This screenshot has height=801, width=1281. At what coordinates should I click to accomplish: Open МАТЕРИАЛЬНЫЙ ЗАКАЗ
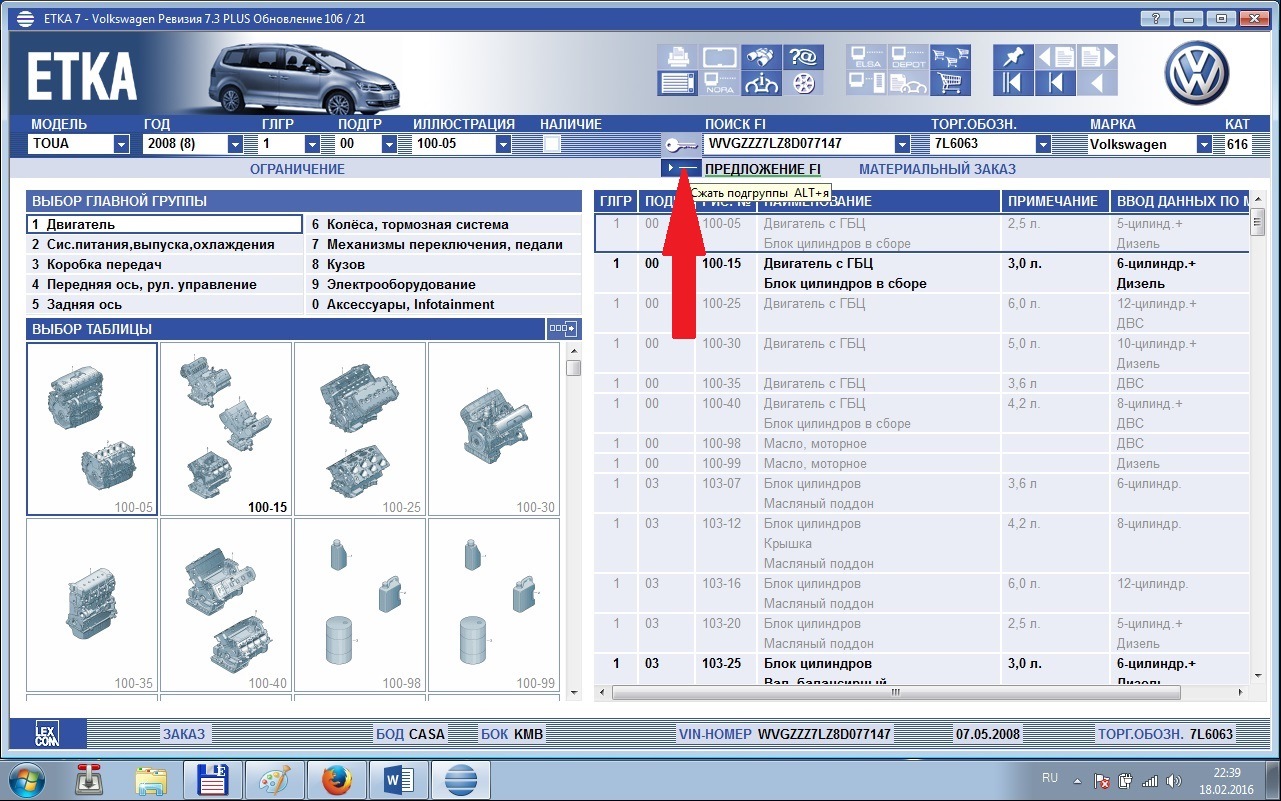937,169
